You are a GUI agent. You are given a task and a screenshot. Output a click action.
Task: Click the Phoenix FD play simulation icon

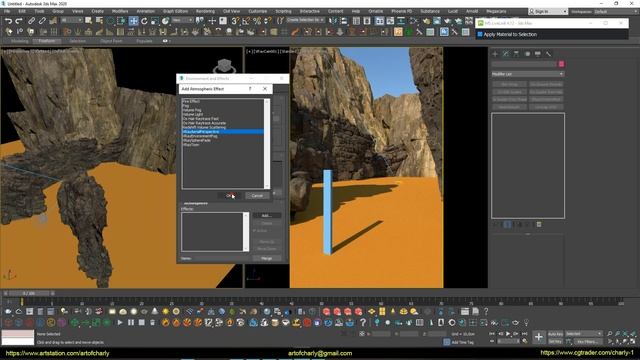[x=120, y=322]
